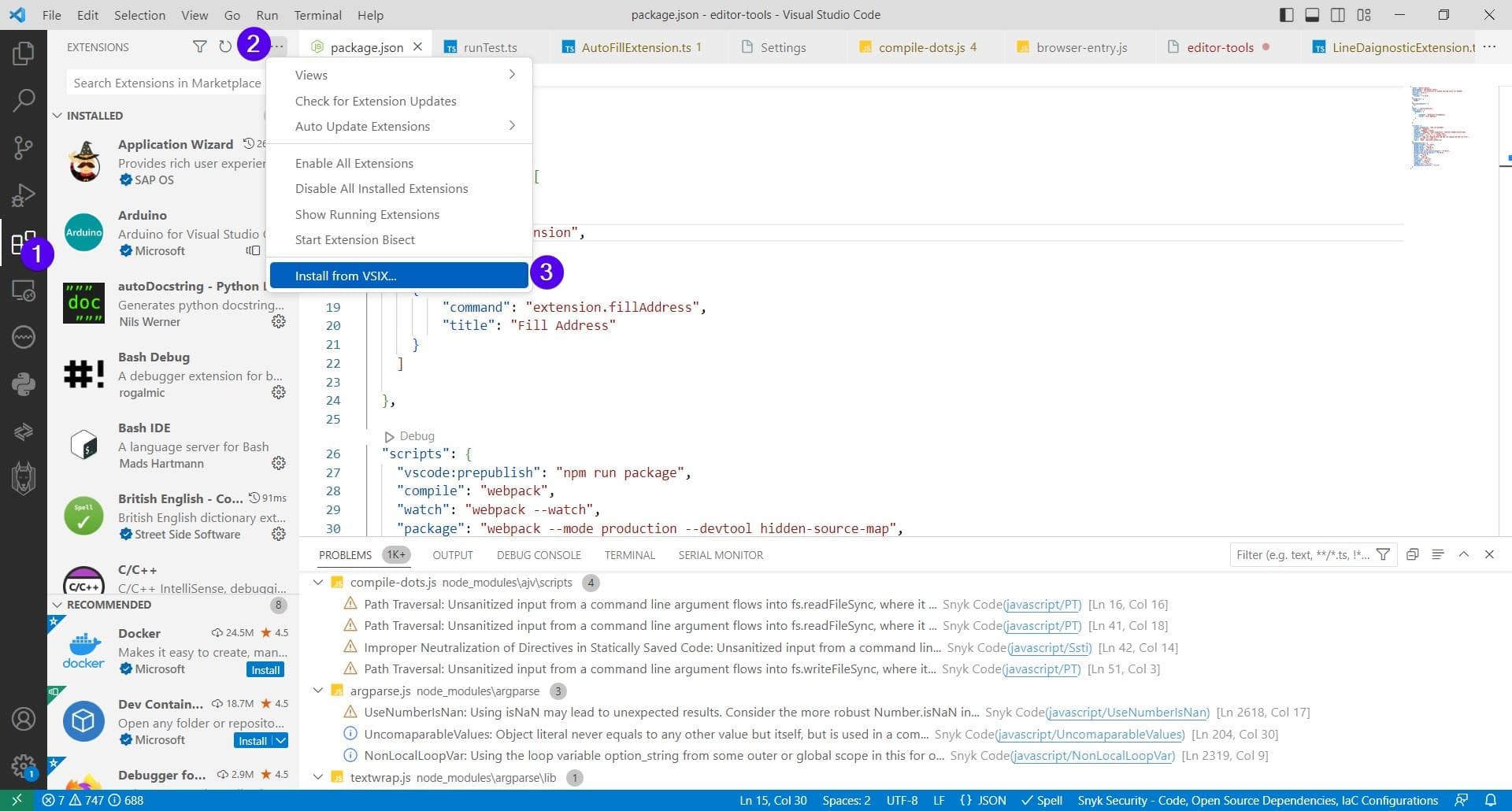The height and width of the screenshot is (811, 1512).
Task: Open the Terminal menu in the menu bar
Action: pos(317,15)
